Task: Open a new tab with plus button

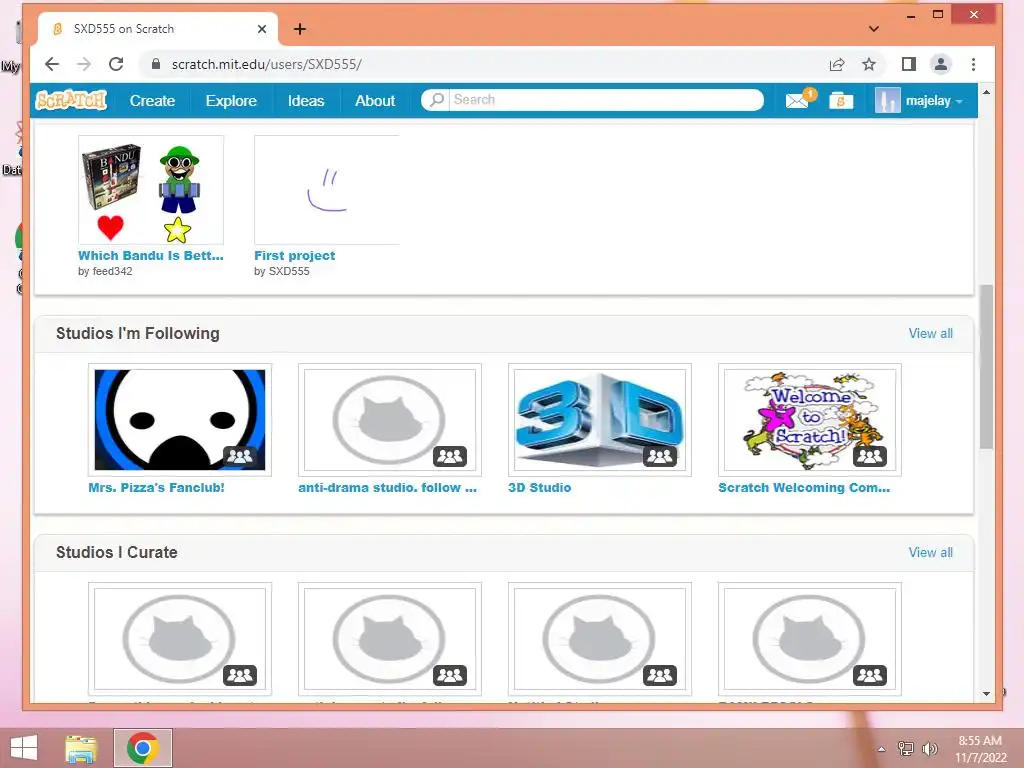Action: [300, 29]
